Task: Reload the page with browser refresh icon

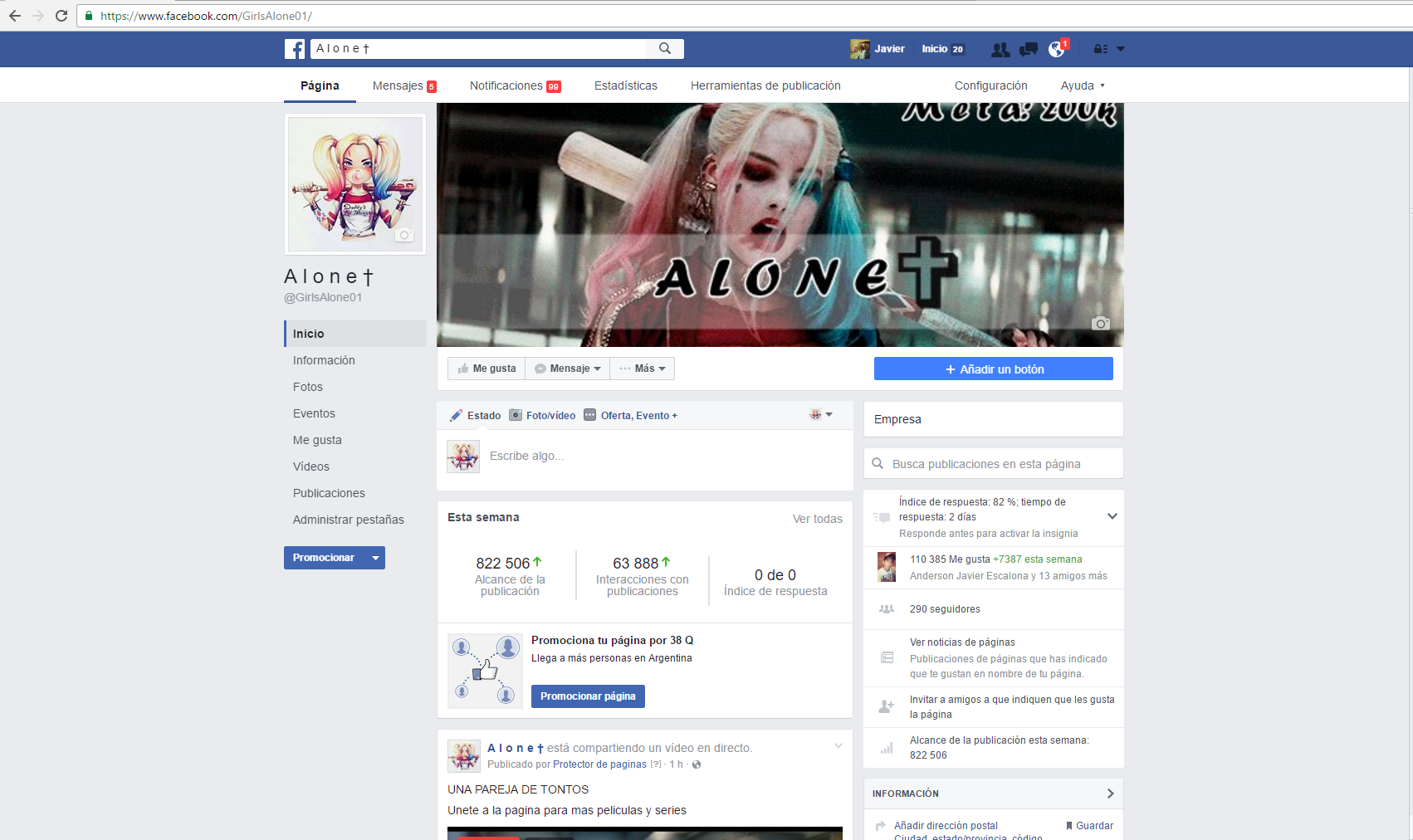Action: [x=61, y=16]
